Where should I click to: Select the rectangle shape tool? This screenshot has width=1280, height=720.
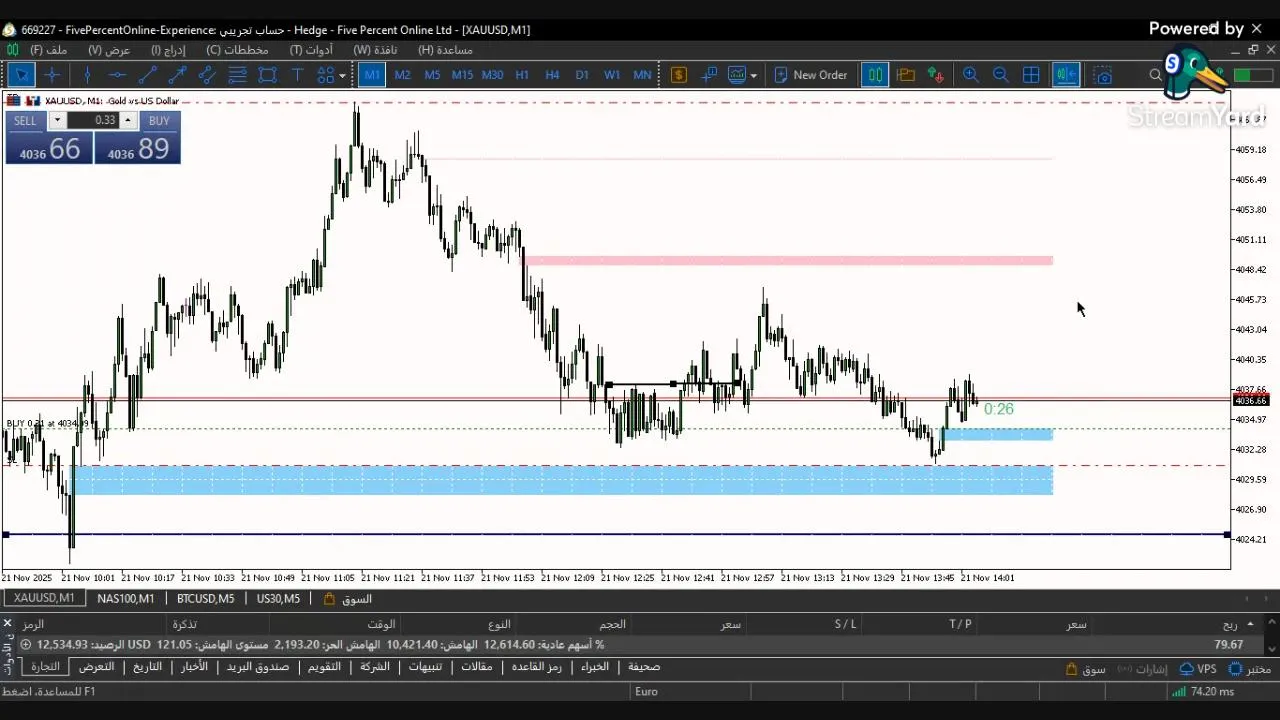pos(267,75)
